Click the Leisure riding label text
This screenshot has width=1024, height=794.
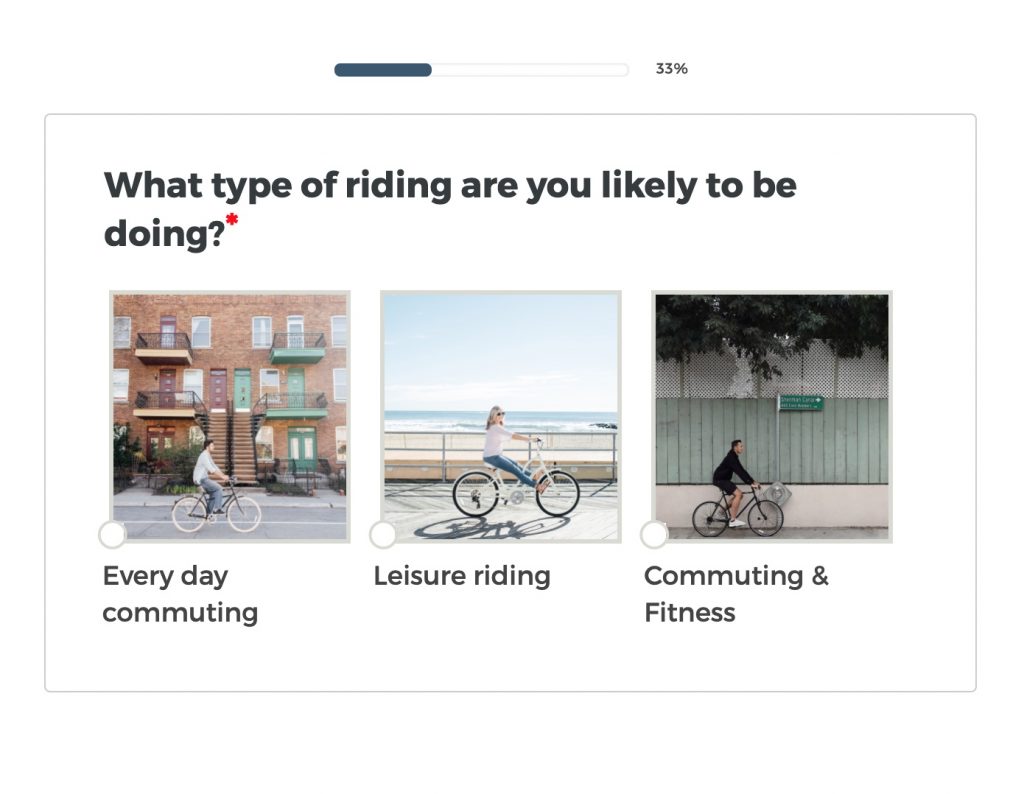click(462, 576)
